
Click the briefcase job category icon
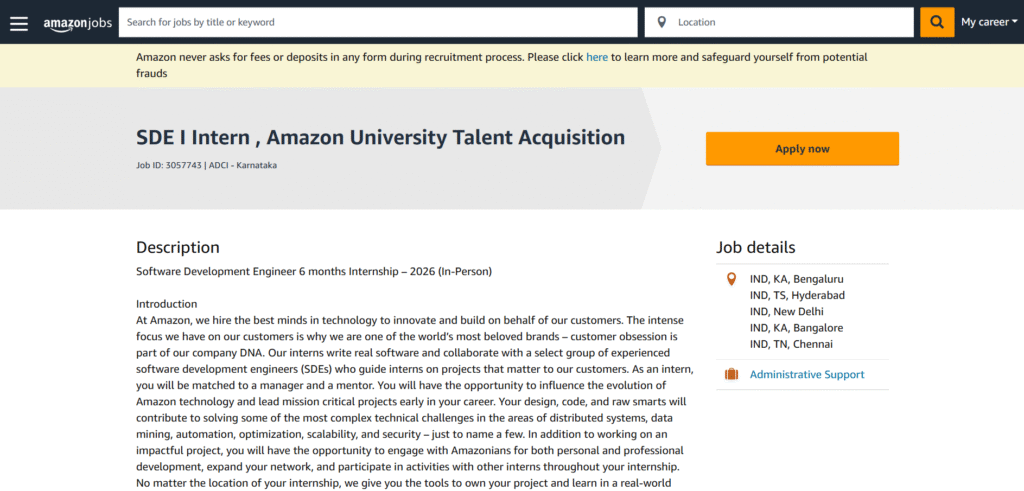tap(731, 375)
